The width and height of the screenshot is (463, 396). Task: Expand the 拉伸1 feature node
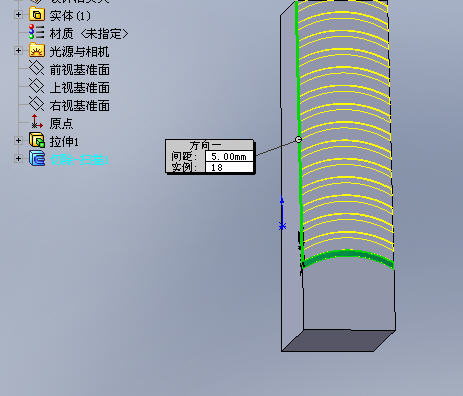click(x=19, y=141)
